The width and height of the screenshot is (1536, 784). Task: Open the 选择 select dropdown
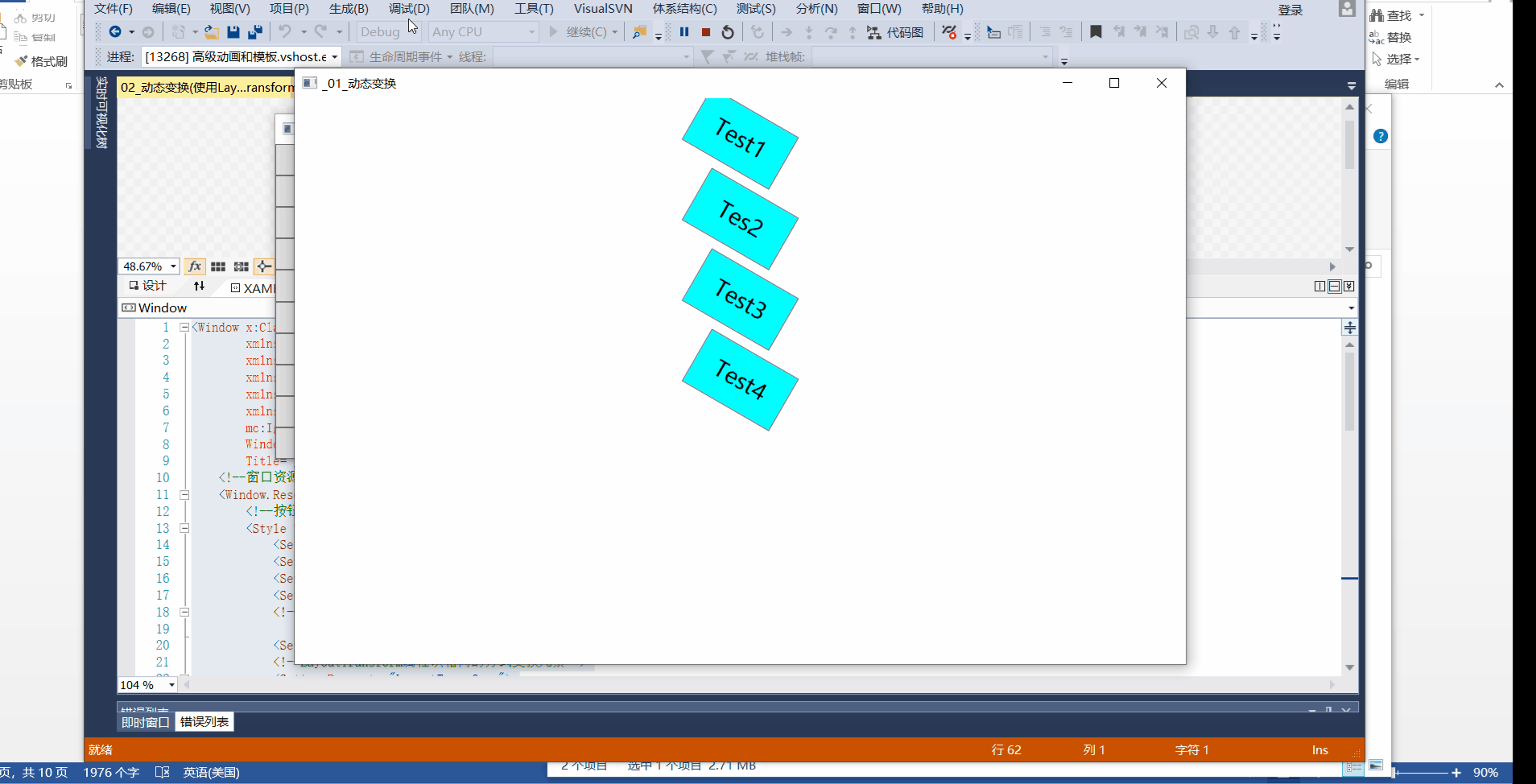pyautogui.click(x=1396, y=59)
